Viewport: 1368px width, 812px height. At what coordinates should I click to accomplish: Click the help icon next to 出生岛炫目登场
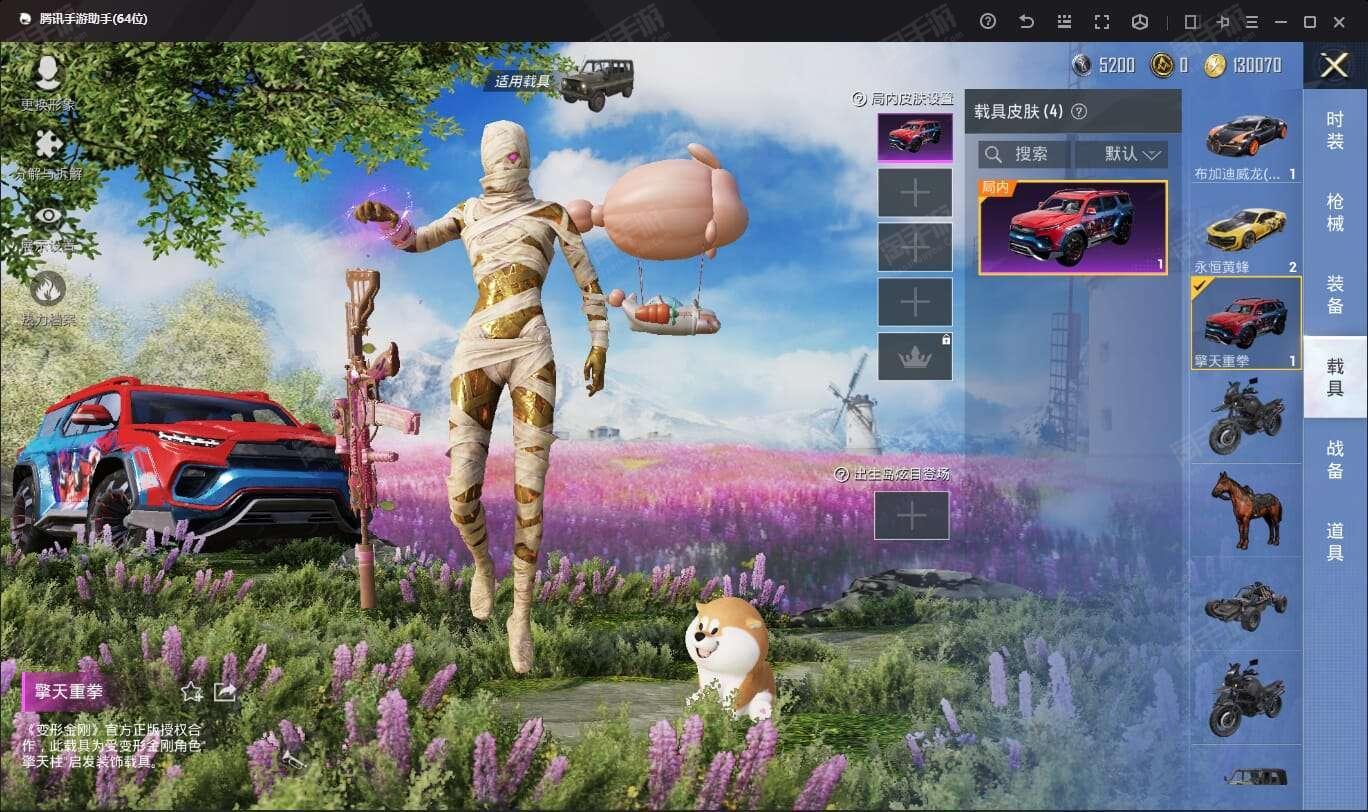[x=842, y=474]
